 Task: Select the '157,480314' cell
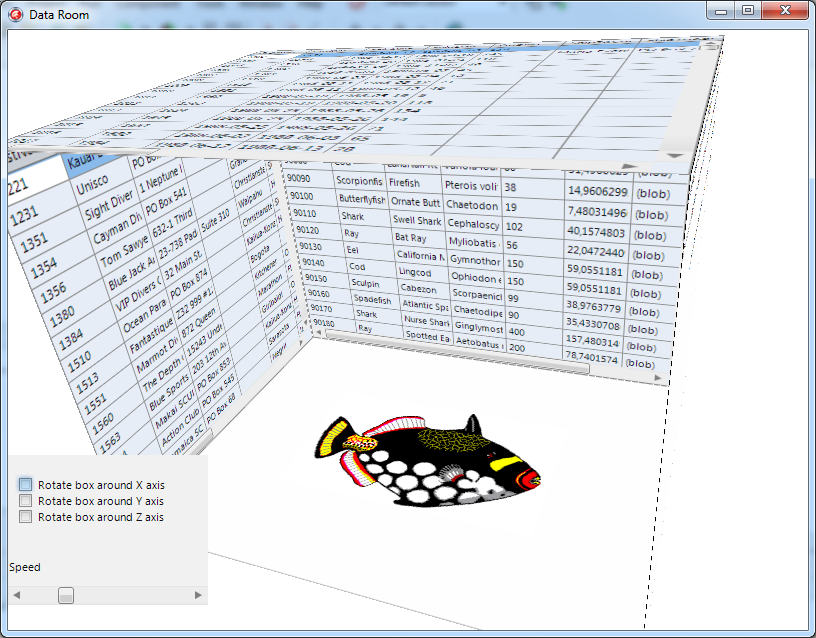(x=593, y=341)
